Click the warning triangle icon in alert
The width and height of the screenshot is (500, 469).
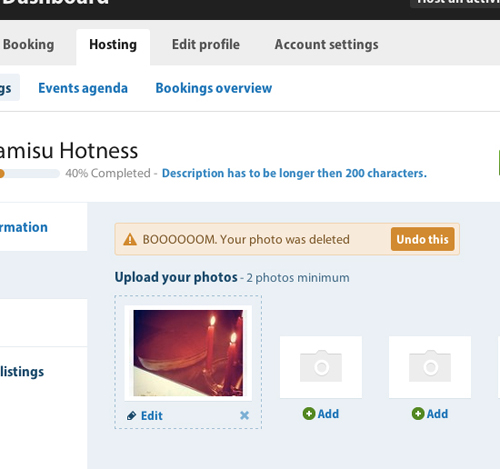click(130, 239)
